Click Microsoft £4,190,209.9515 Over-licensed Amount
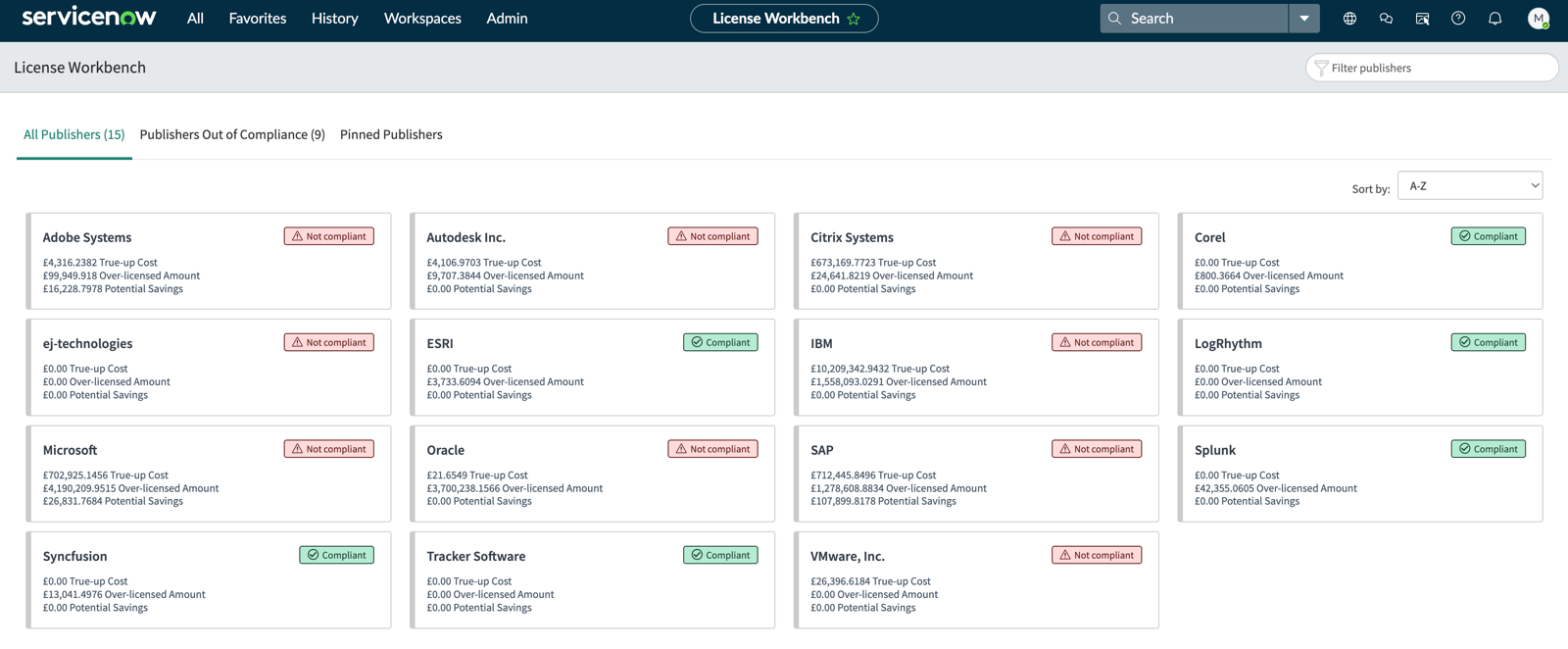Screen dimensions: 1568x649 pyautogui.click(x=130, y=488)
